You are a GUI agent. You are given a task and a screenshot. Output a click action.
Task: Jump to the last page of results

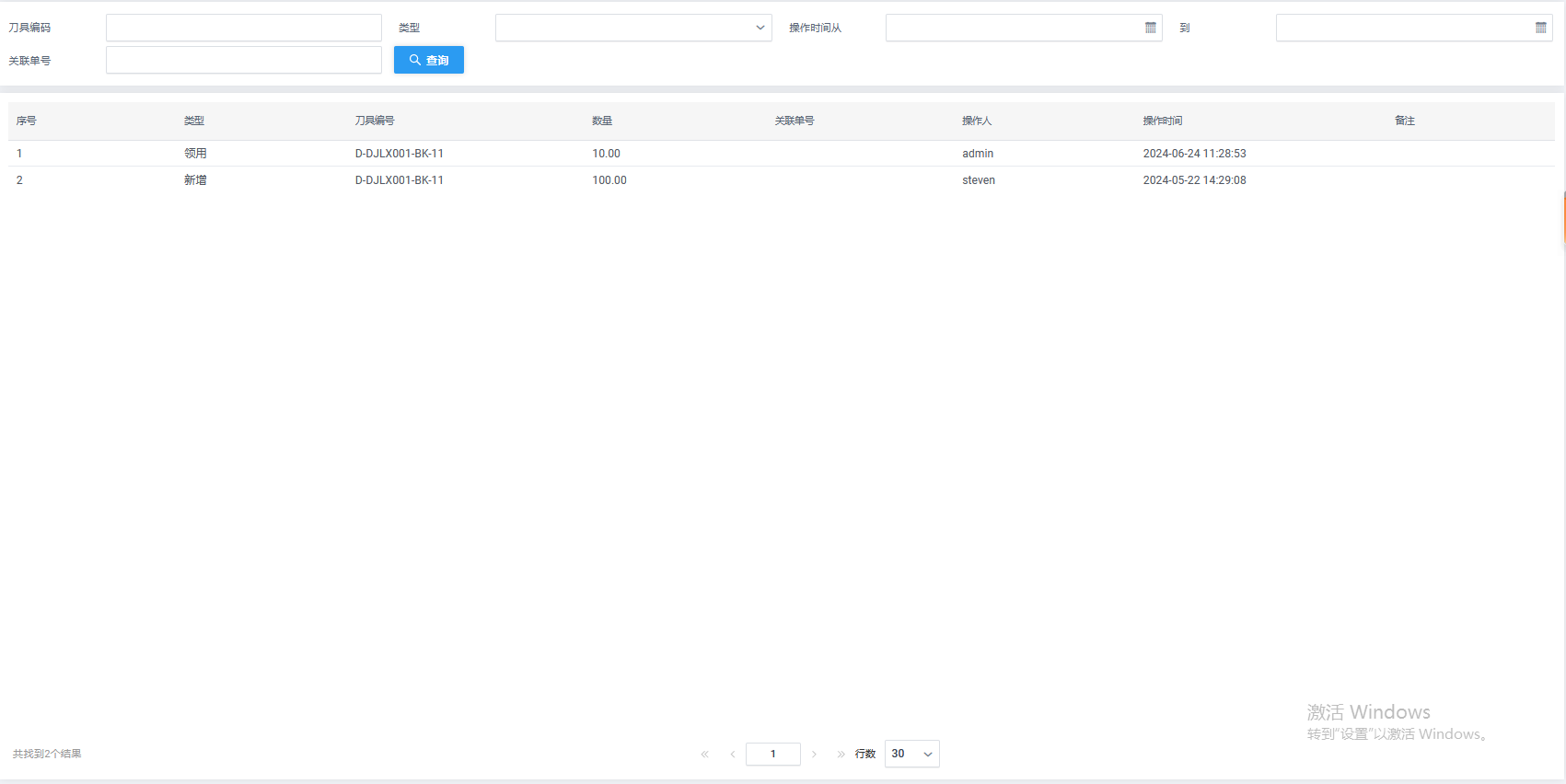click(841, 755)
